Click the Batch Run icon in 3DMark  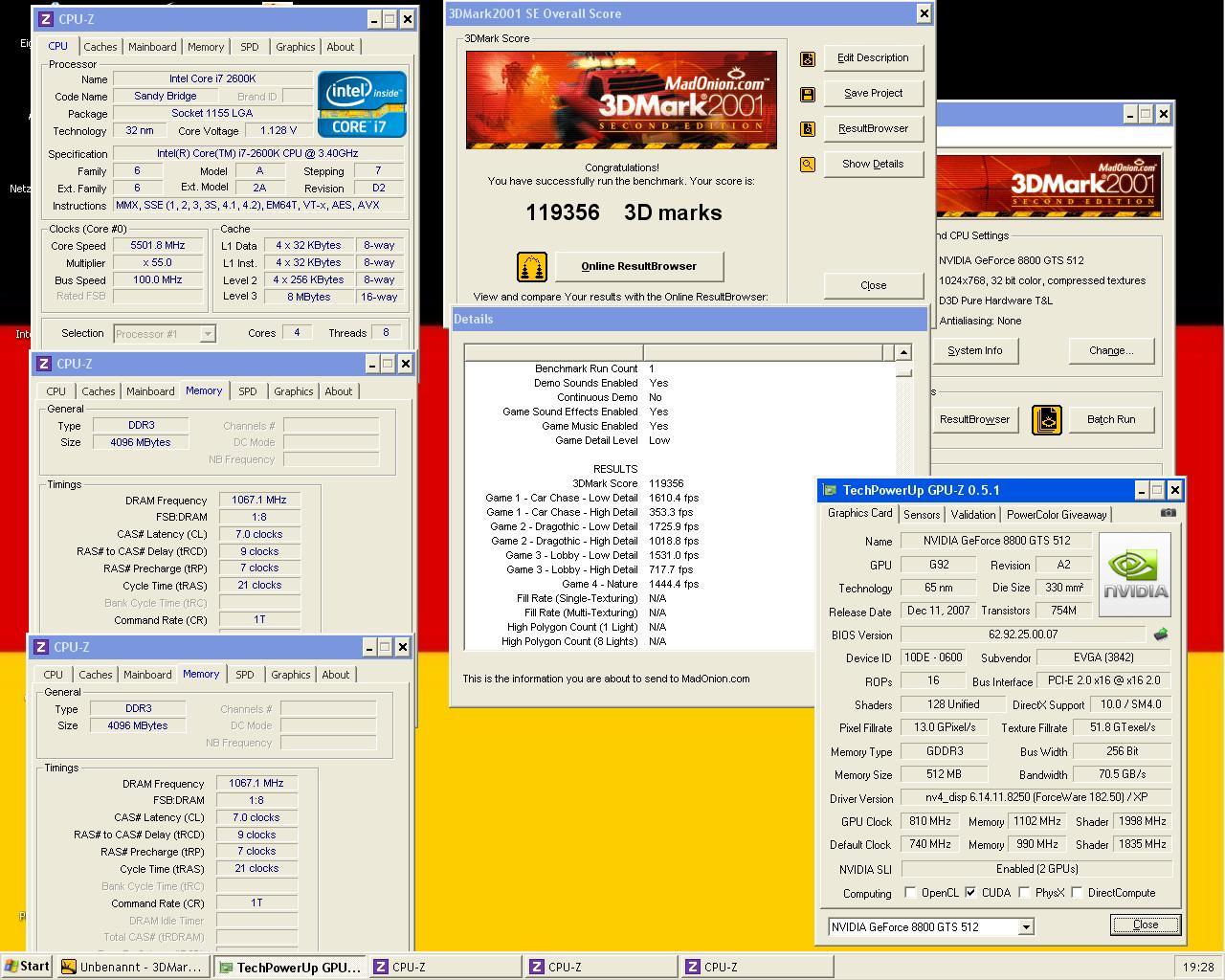[1047, 419]
